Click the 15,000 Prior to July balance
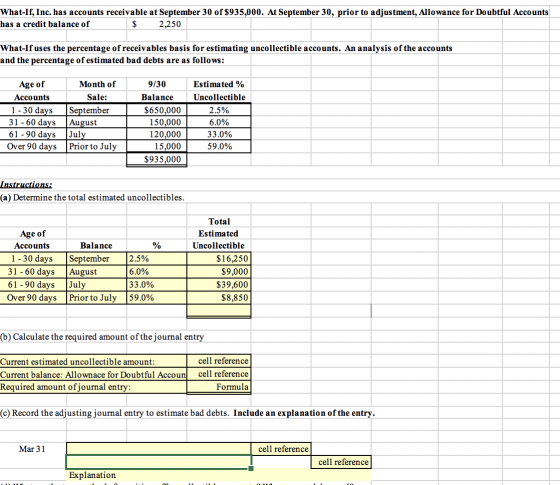Viewport: 560px width, 485px height. coord(156,146)
